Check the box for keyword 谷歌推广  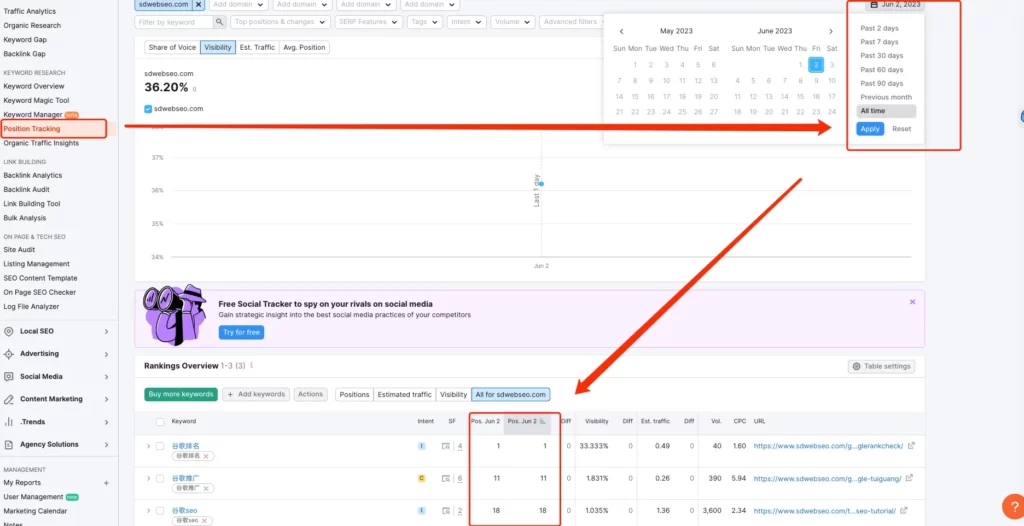(160, 478)
